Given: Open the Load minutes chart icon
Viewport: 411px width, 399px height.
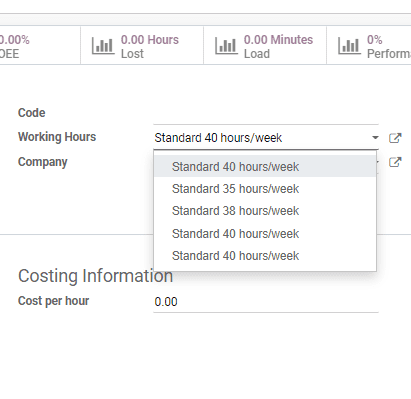Looking at the screenshot, I should [x=227, y=46].
